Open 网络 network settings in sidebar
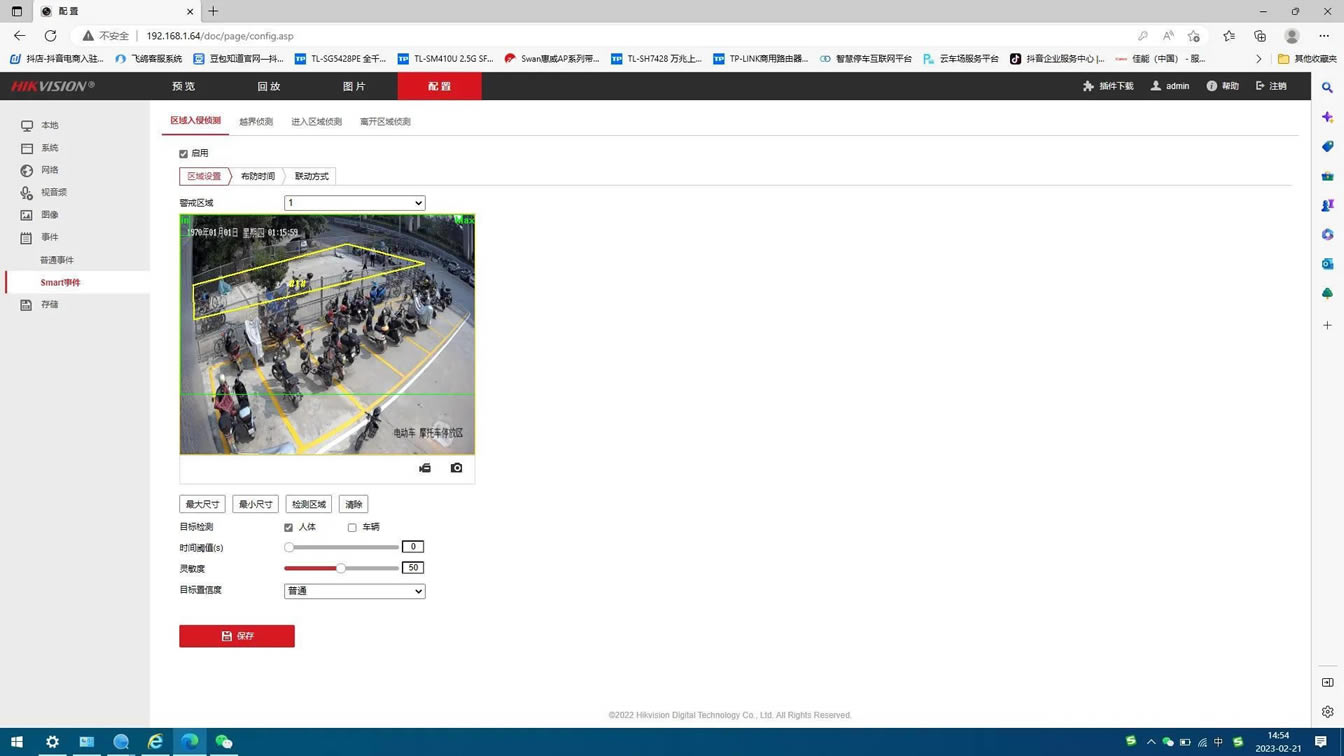Screen dimensions: 1344x756 (49, 170)
